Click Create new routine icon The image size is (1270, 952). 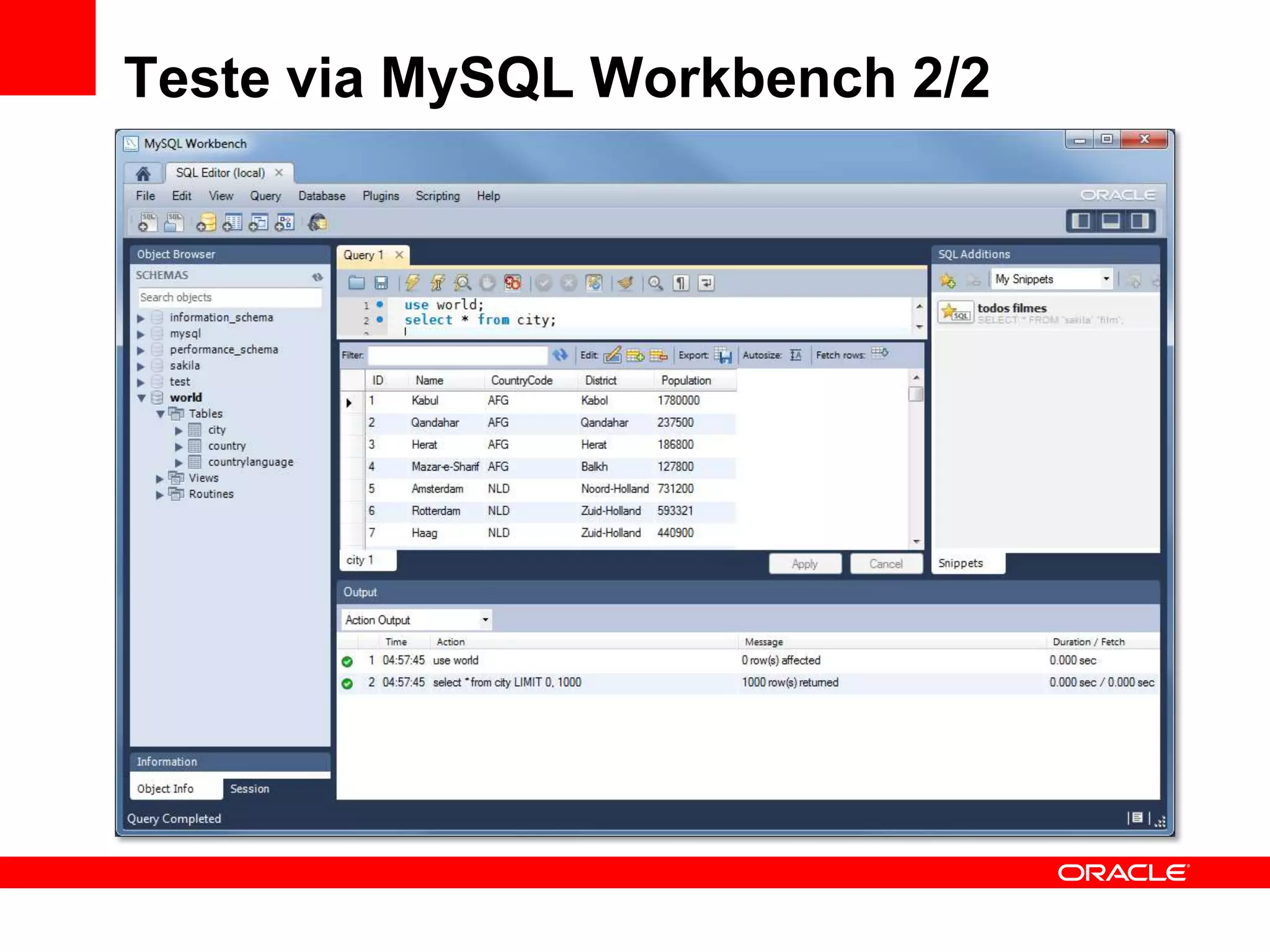coord(285,222)
